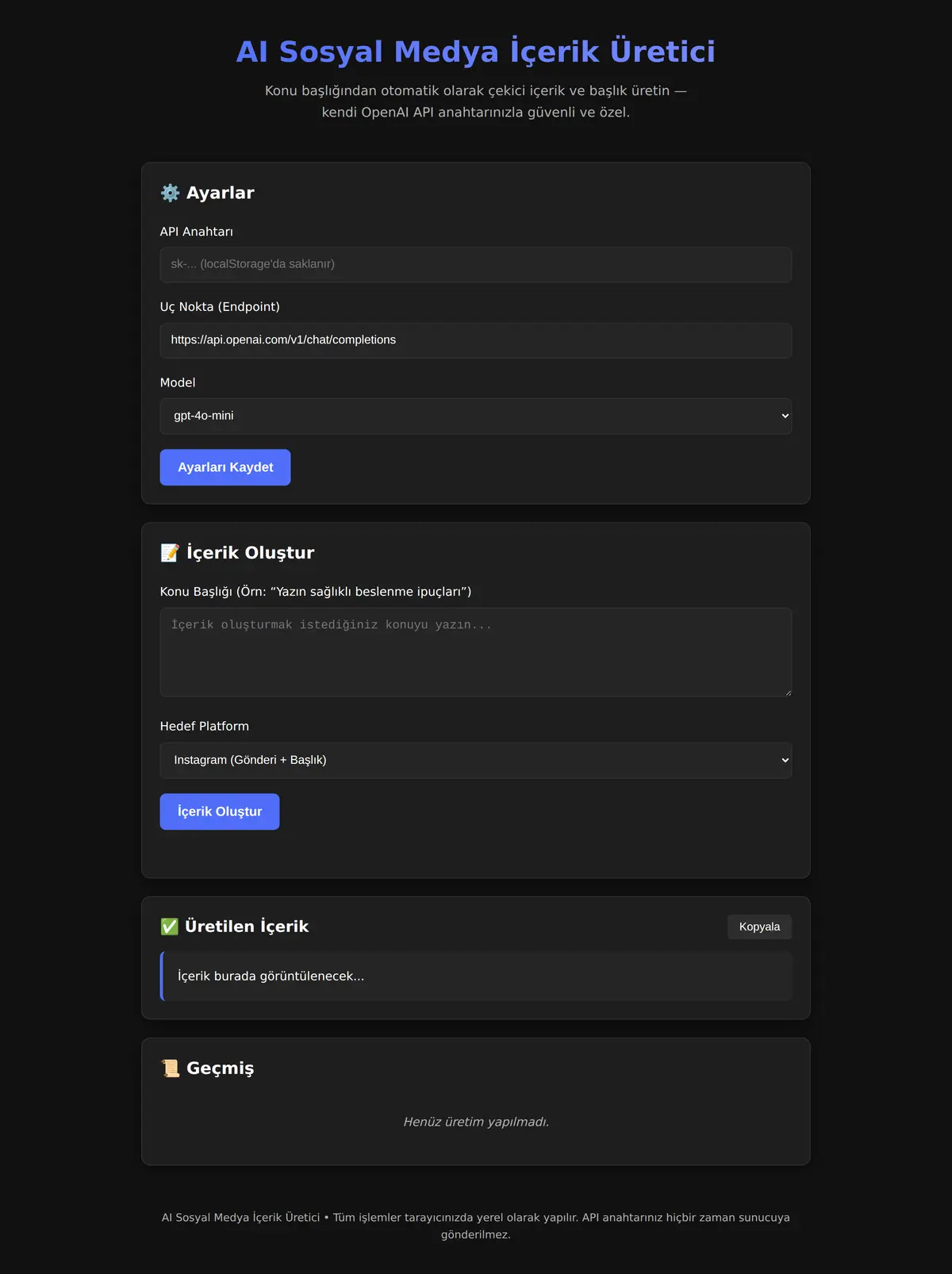Click the Geçmiş section heading text
Screen dimensions: 952x1274
[x=221, y=1069]
